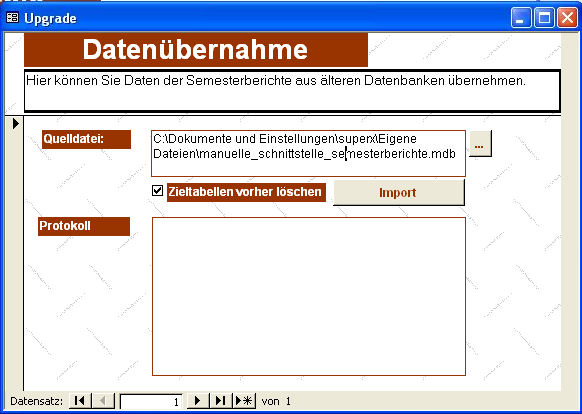Maximize the Upgrade window

point(544,17)
